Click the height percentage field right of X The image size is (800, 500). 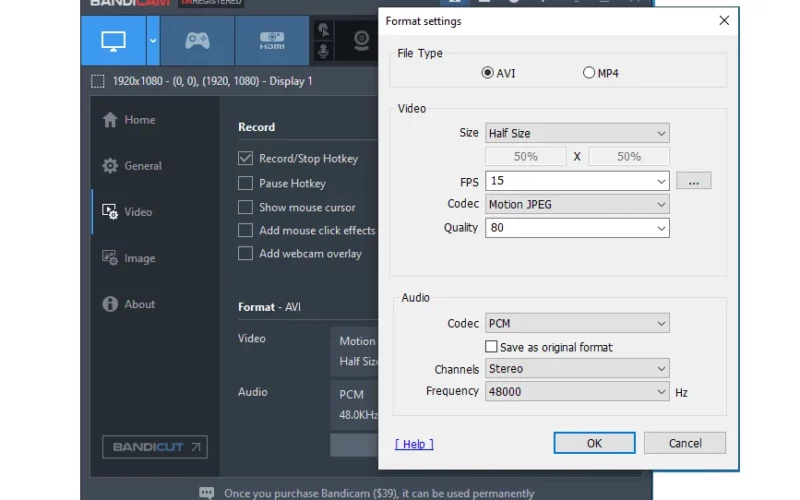tap(629, 157)
